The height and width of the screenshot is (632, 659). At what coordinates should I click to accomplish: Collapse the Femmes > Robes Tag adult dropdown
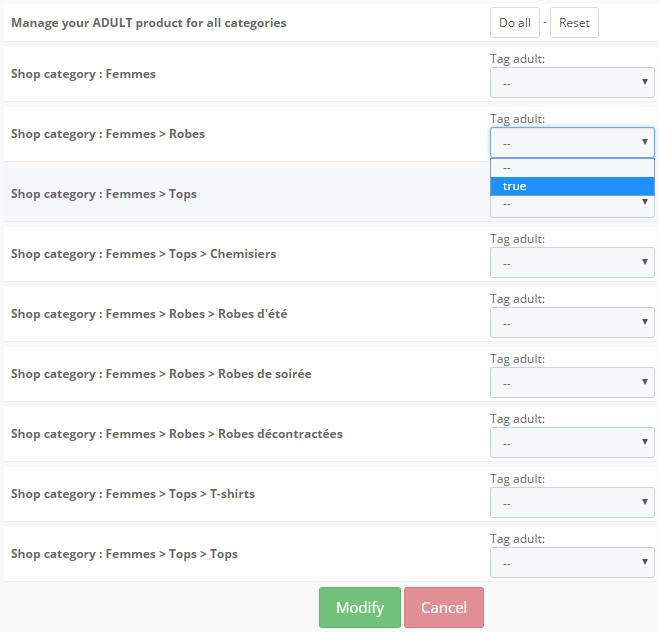(572, 142)
